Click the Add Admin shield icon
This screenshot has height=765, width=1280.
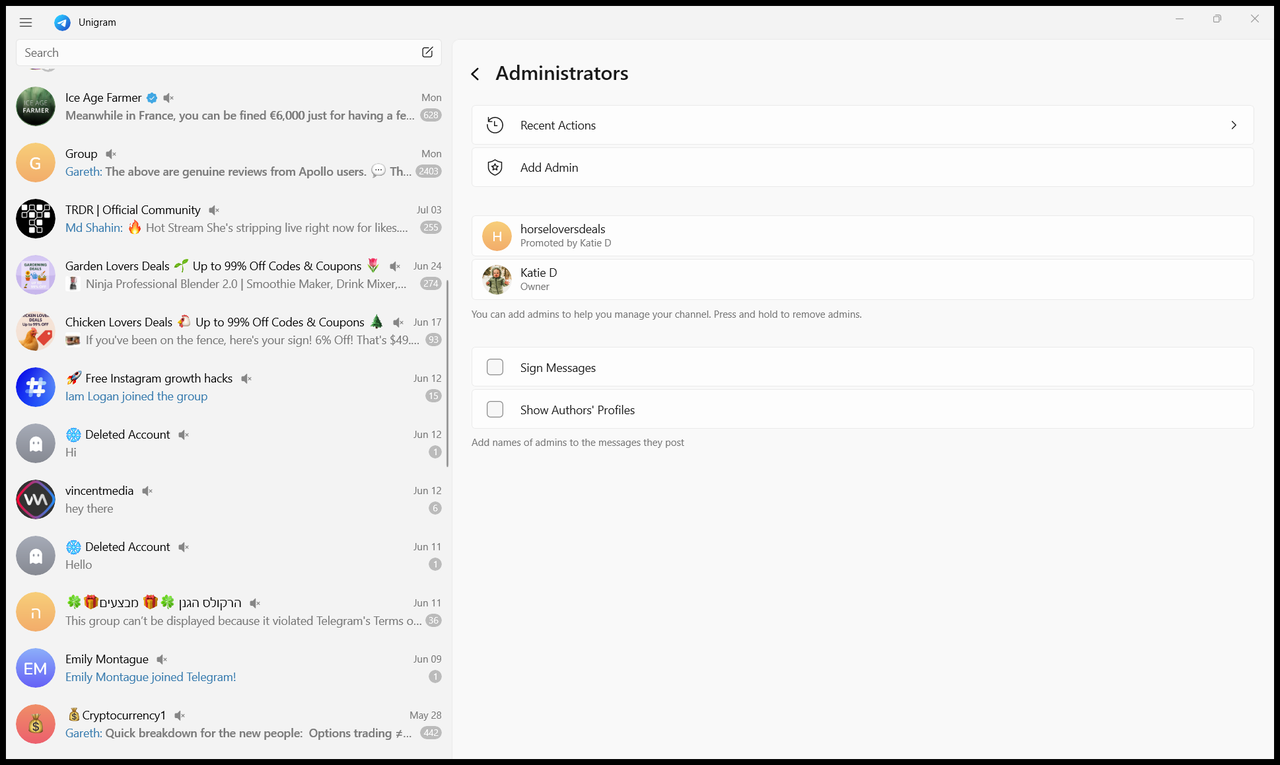(495, 167)
